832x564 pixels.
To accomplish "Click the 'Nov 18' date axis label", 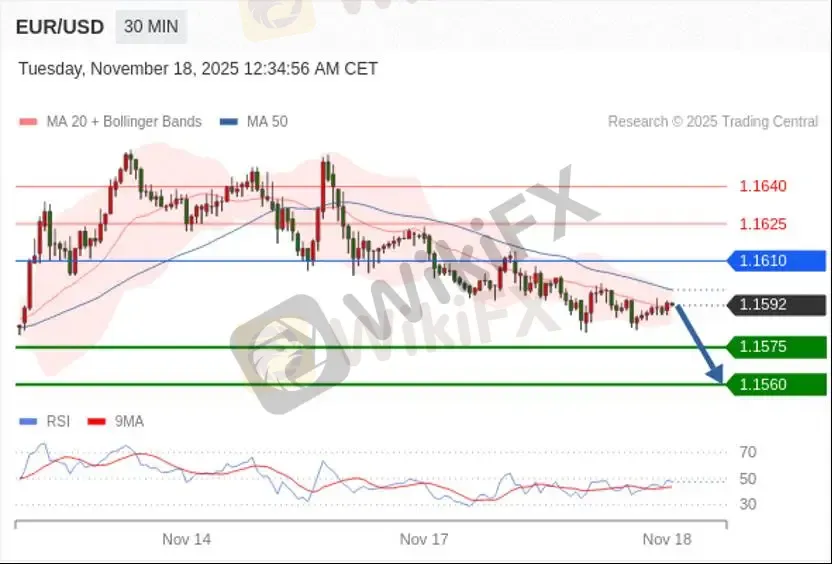I will tap(667, 540).
